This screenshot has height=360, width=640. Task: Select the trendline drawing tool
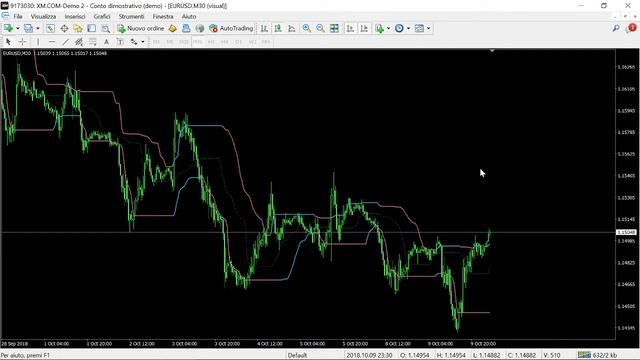click(x=65, y=42)
